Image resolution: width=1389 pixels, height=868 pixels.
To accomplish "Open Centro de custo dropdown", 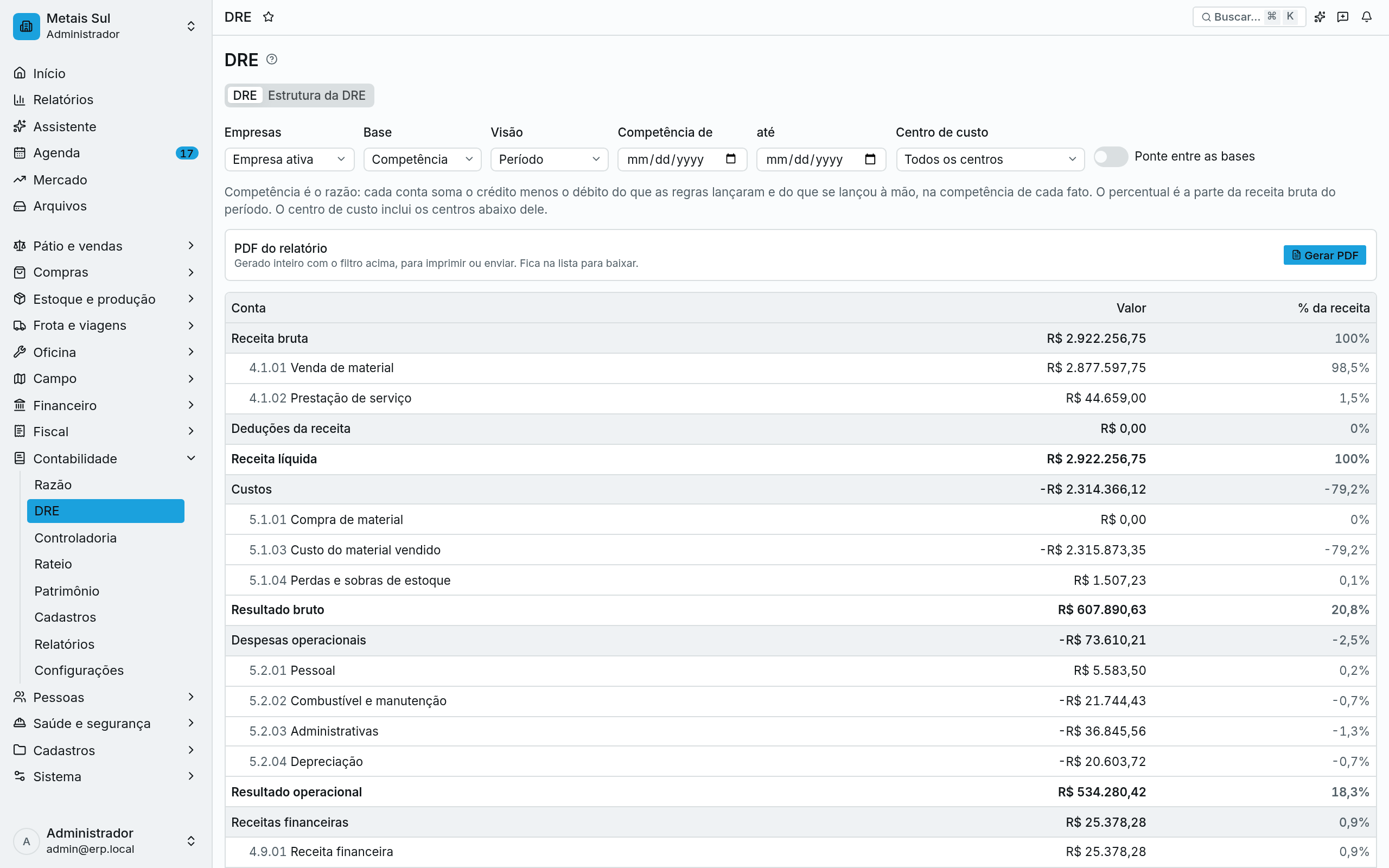I will point(990,159).
